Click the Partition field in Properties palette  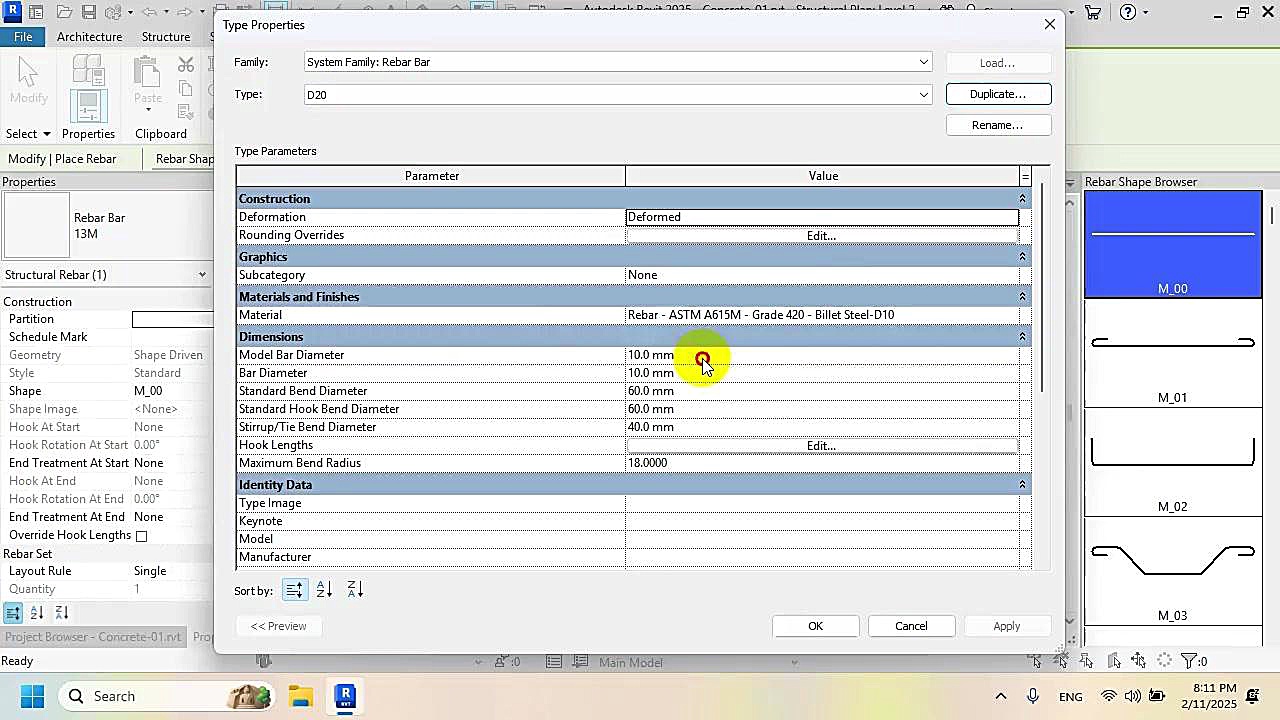[x=172, y=319]
